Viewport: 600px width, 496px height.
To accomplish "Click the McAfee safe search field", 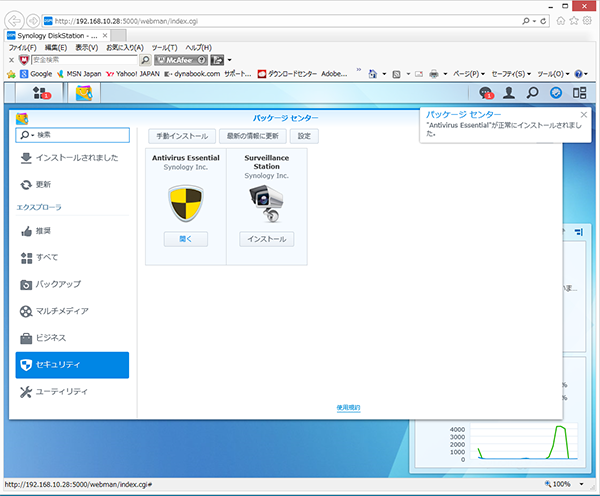I will [84, 60].
